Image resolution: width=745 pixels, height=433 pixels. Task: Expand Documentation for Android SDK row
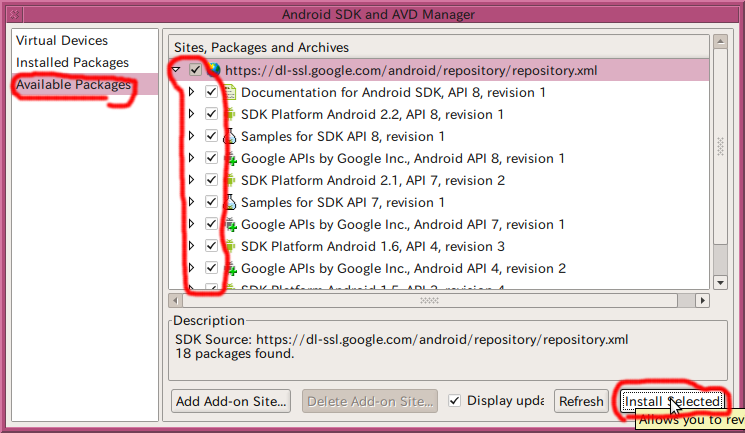tap(191, 92)
